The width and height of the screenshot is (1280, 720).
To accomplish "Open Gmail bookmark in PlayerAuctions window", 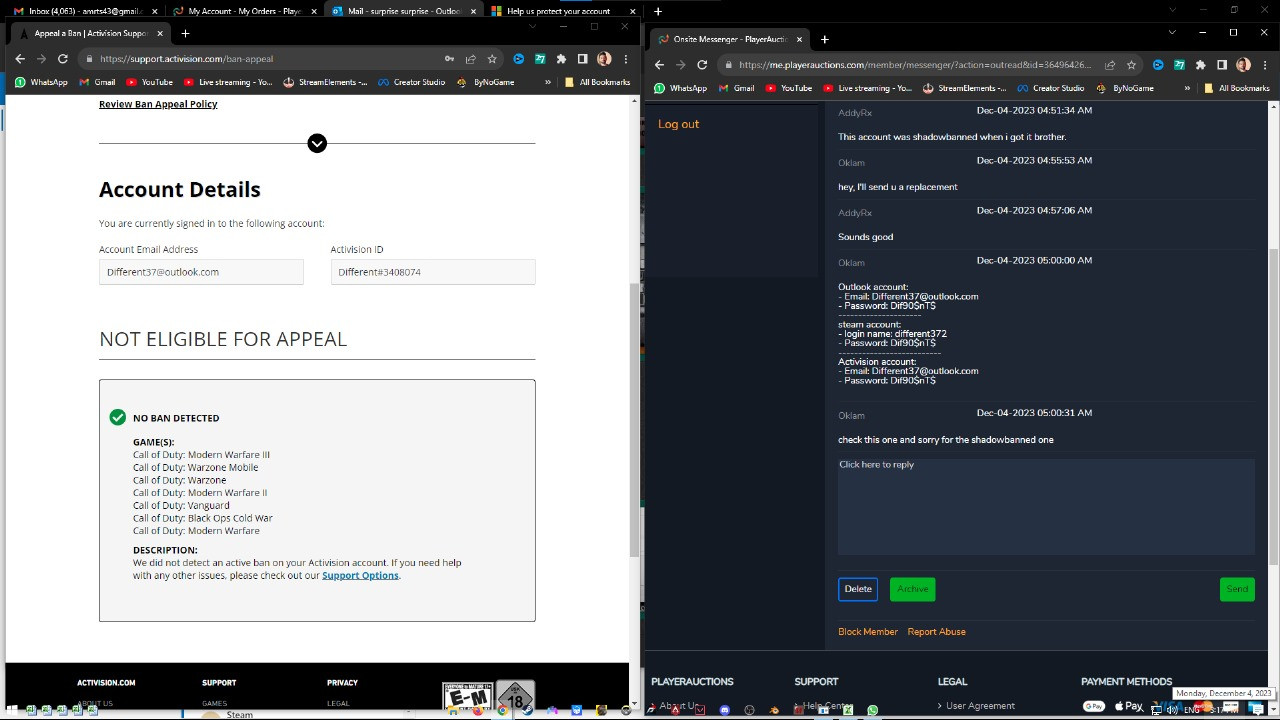I will (736, 88).
